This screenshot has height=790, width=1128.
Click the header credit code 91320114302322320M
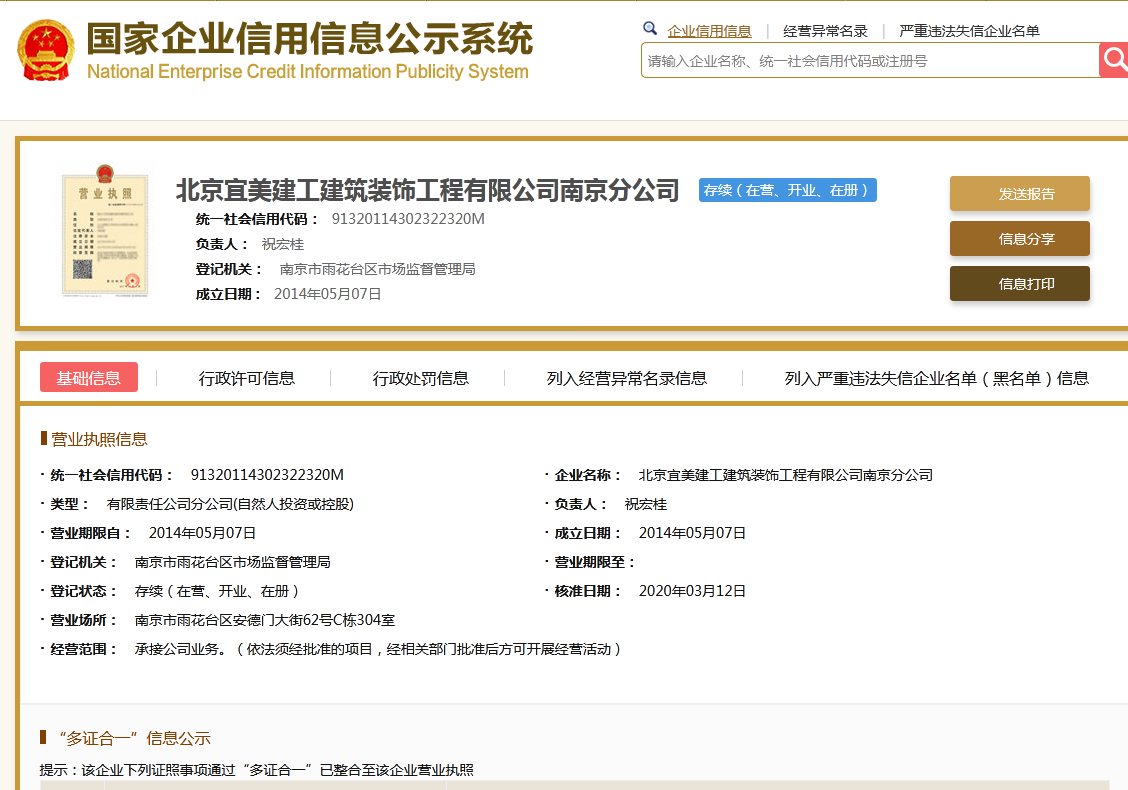tap(408, 219)
